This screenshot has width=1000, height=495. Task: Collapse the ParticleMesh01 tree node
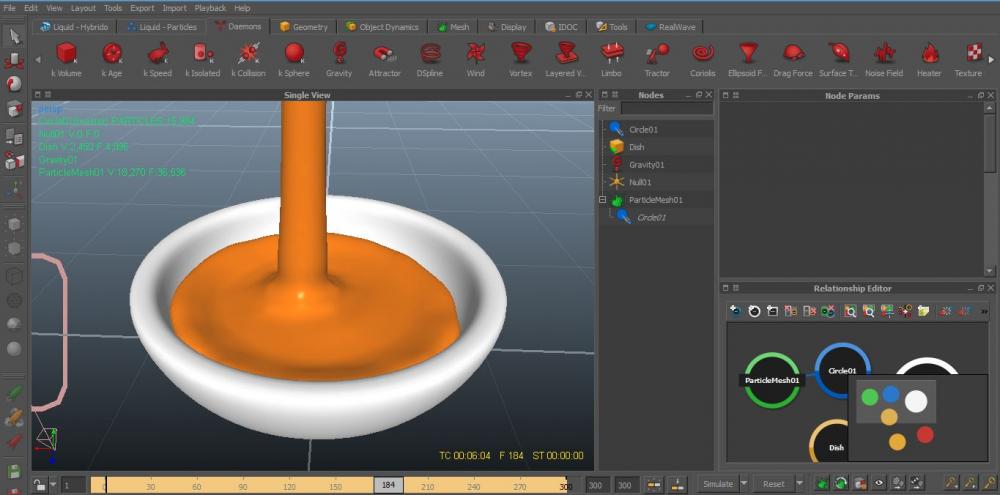tap(603, 200)
